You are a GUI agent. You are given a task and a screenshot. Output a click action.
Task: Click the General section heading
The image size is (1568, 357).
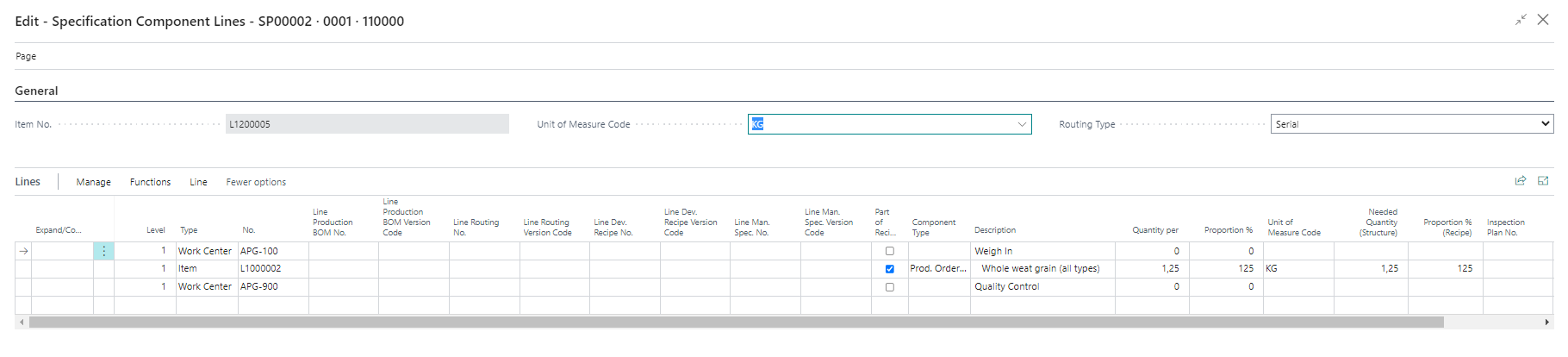36,91
